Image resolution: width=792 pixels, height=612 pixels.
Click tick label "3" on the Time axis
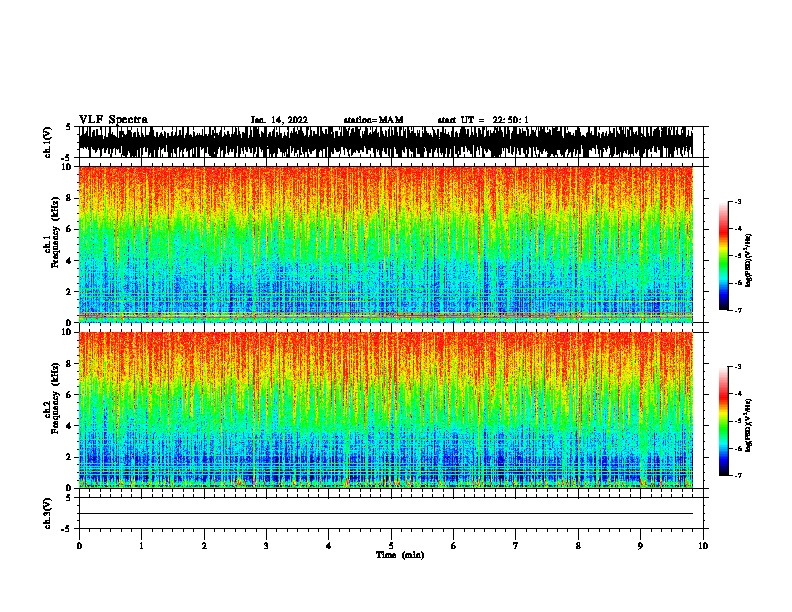(266, 546)
